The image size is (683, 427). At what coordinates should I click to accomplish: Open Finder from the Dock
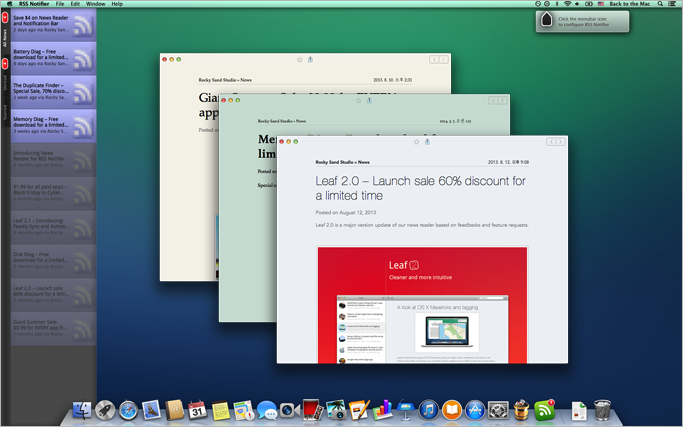tap(82, 410)
